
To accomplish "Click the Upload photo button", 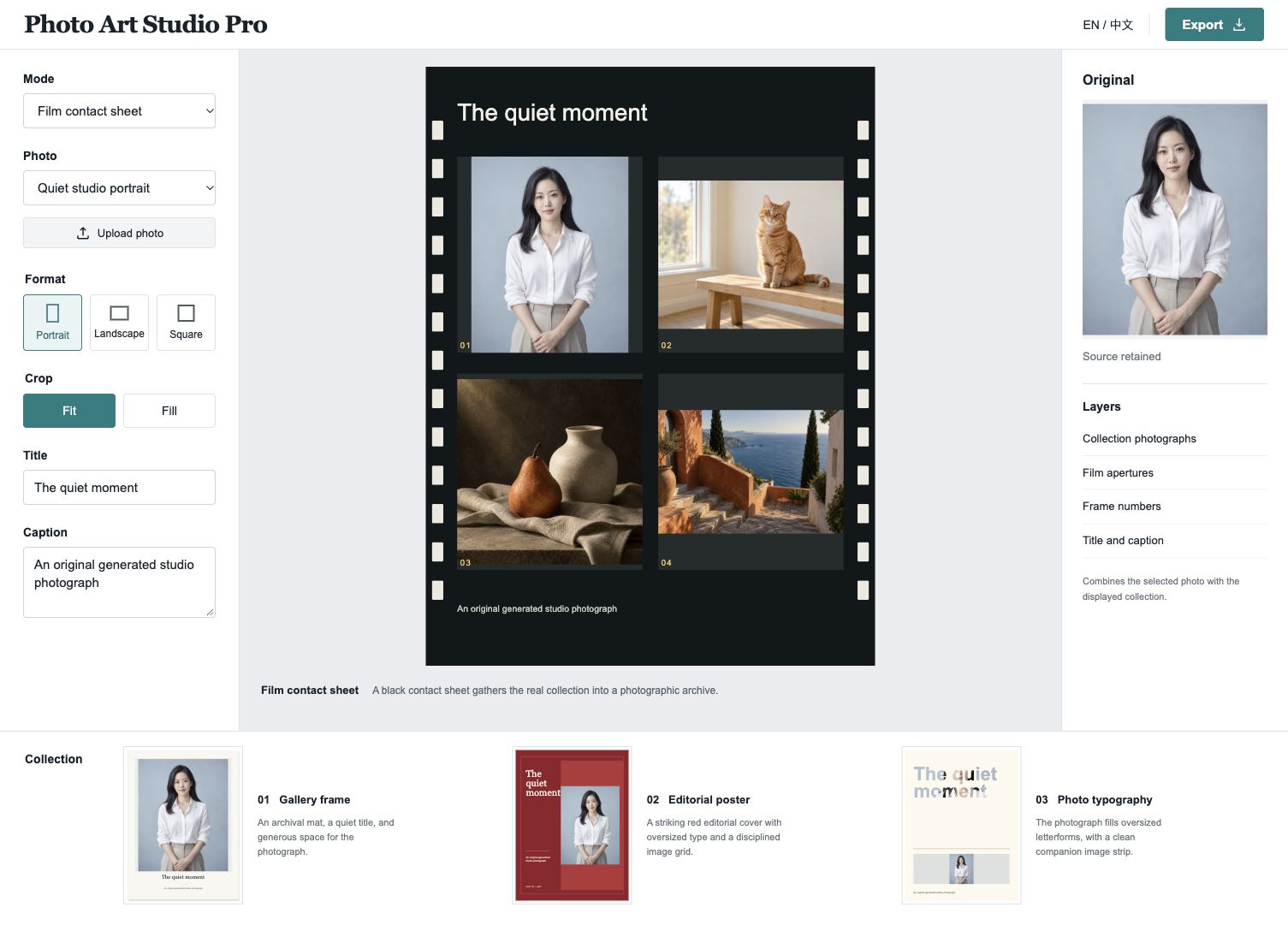I will click(x=119, y=233).
